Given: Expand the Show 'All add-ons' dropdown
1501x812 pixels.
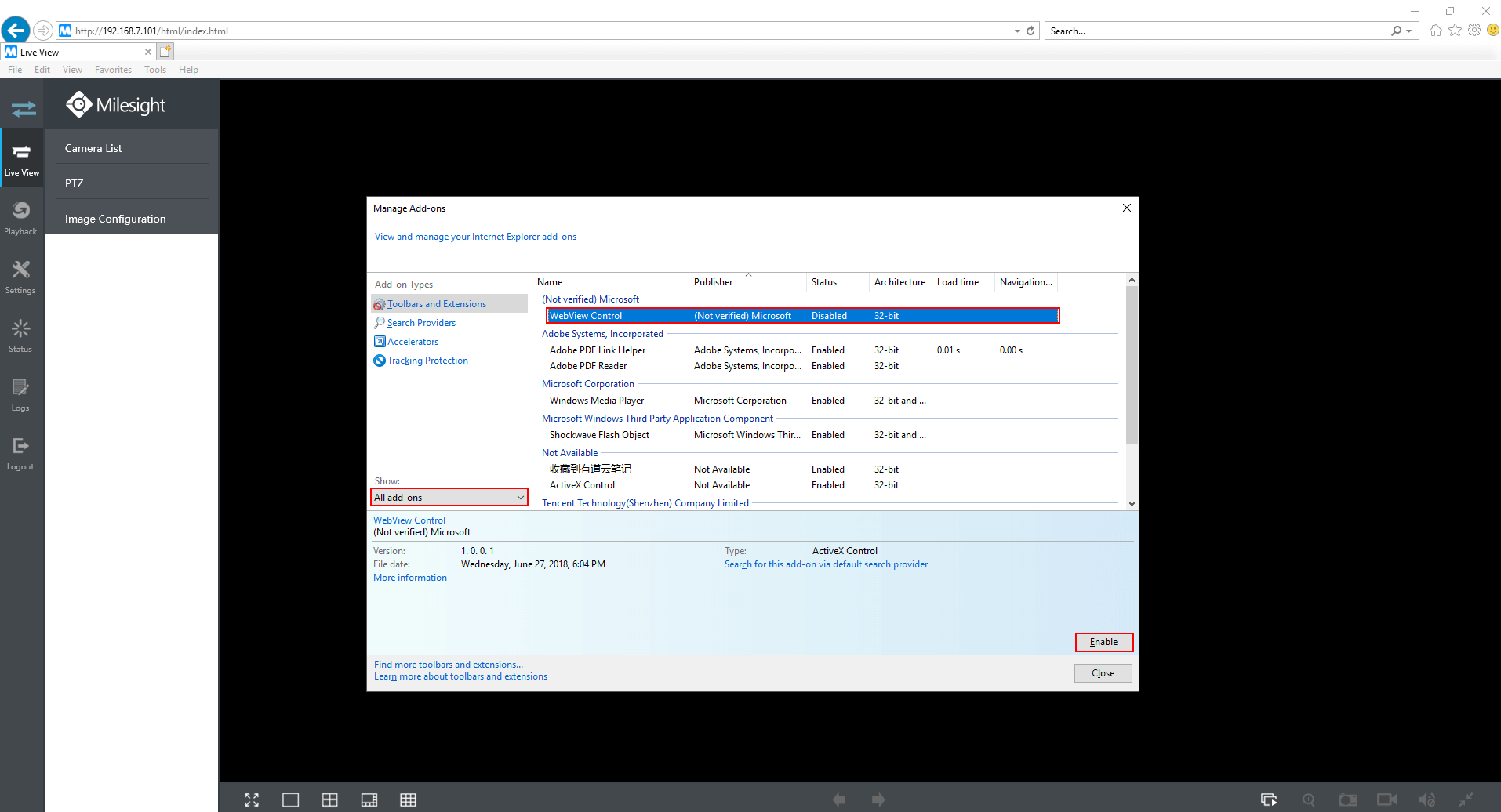Looking at the screenshot, I should tap(449, 498).
